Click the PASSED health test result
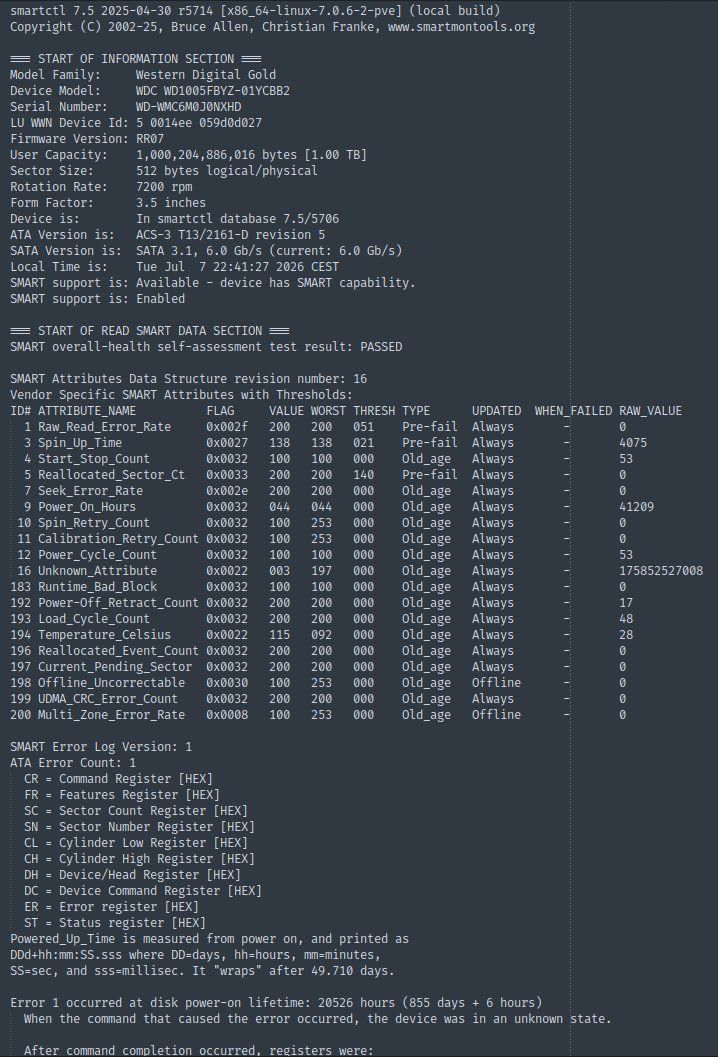This screenshot has height=1057, width=718. [381, 346]
